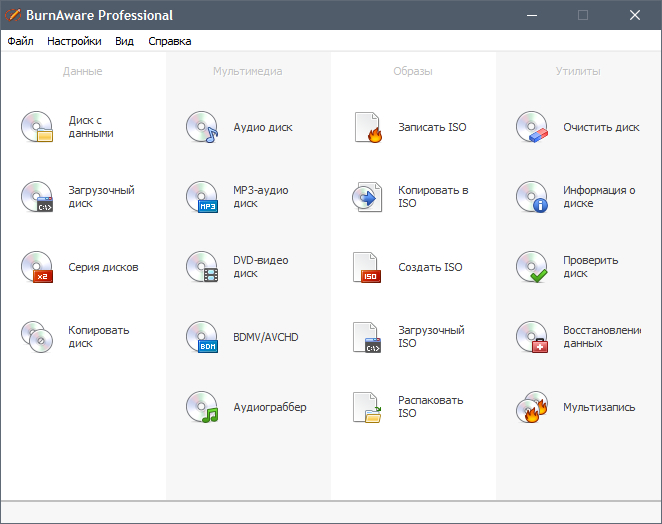Click the Мультимедиа column header
This screenshot has width=662, height=524.
click(247, 71)
